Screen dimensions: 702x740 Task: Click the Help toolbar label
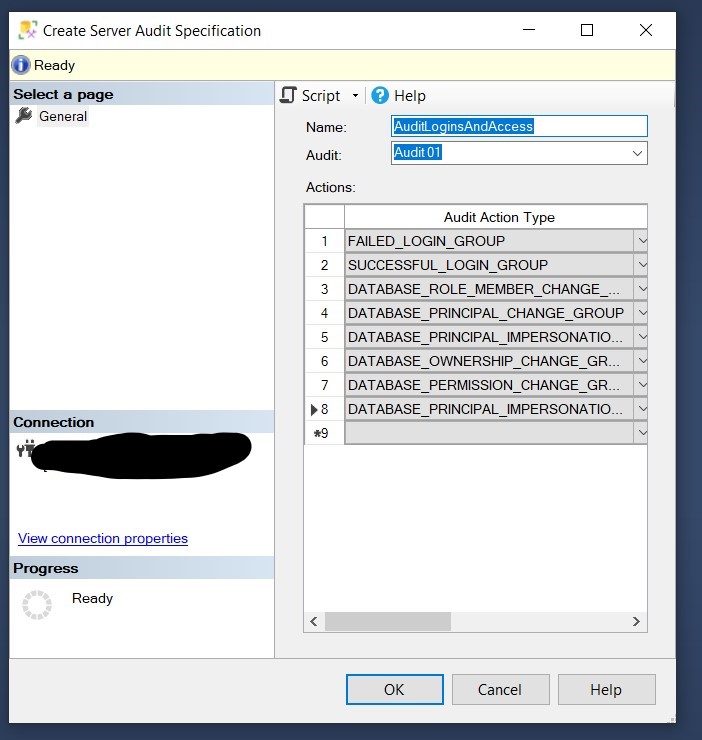pos(410,96)
